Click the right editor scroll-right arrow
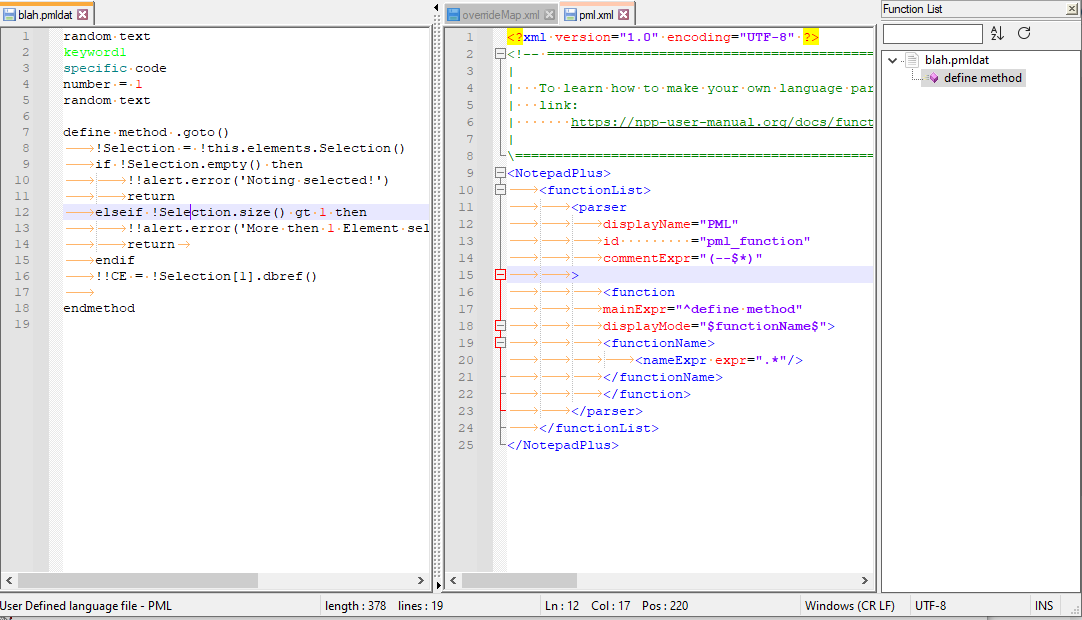This screenshot has height=620, width=1082. pyautogui.click(x=865, y=581)
